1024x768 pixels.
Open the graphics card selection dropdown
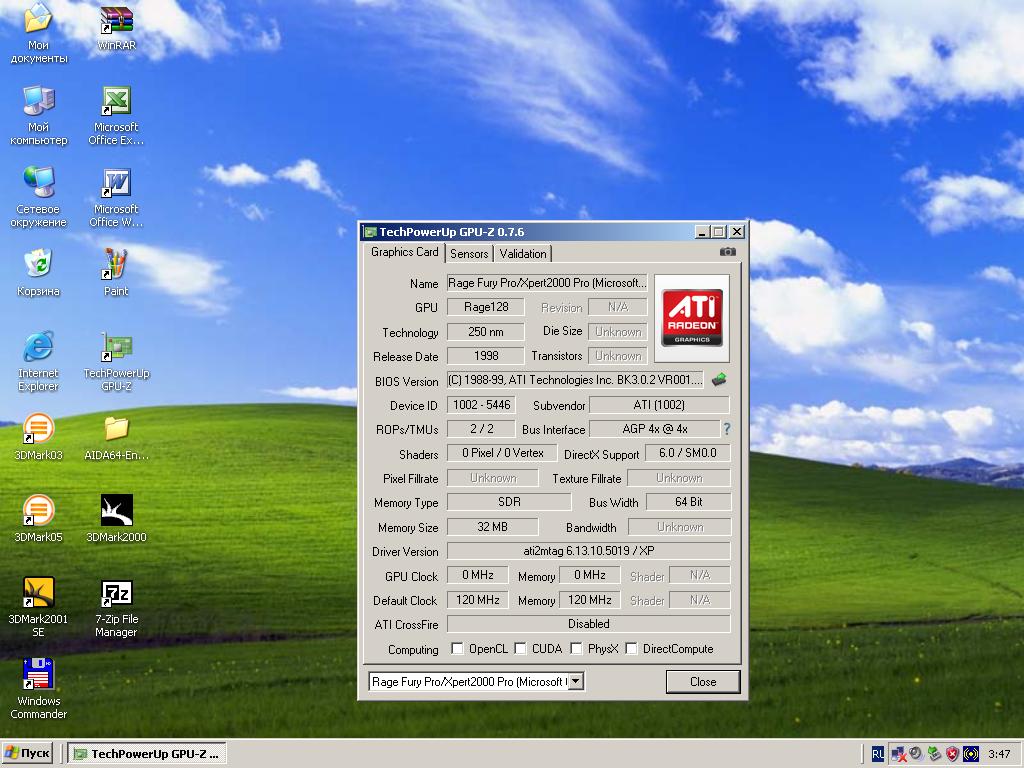(x=575, y=681)
